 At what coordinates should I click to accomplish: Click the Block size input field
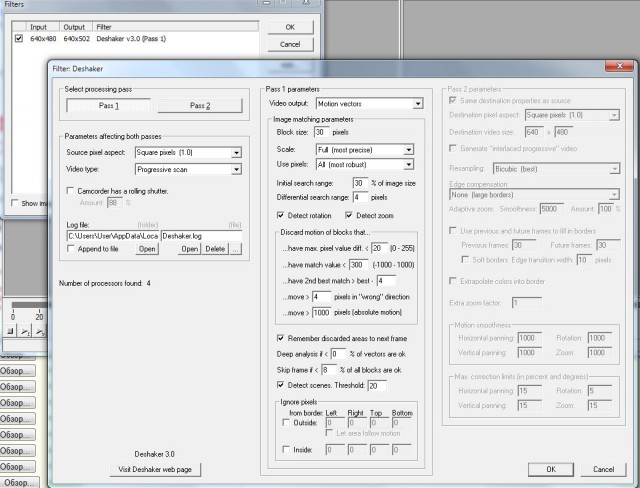pos(320,131)
